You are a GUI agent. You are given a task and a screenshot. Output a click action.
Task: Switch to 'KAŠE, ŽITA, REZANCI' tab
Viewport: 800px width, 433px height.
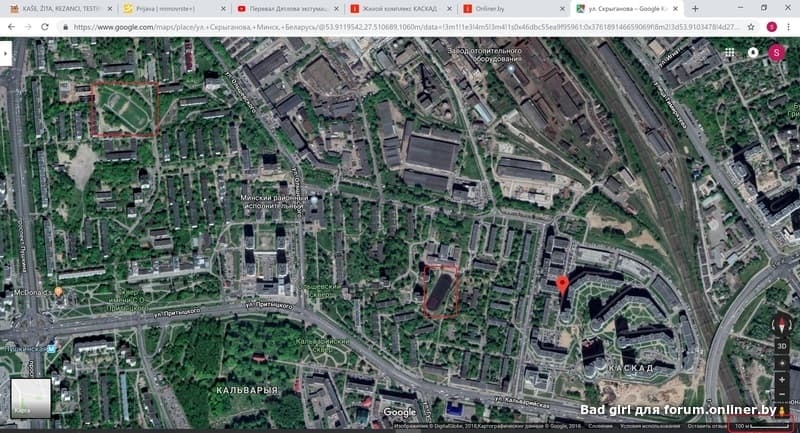pyautogui.click(x=60, y=9)
